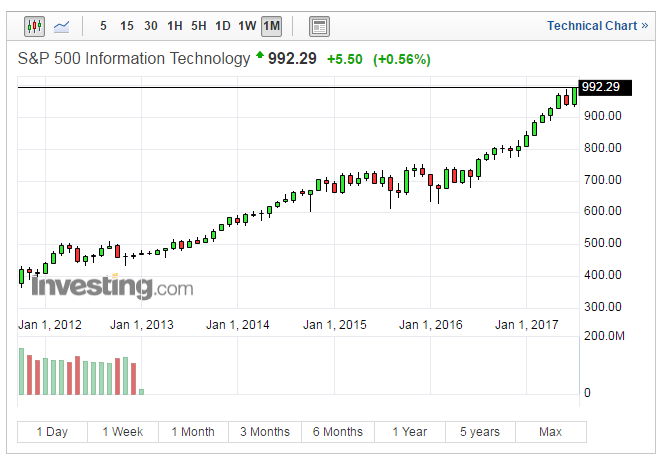Open the chart news/layout panel icon

[x=319, y=26]
